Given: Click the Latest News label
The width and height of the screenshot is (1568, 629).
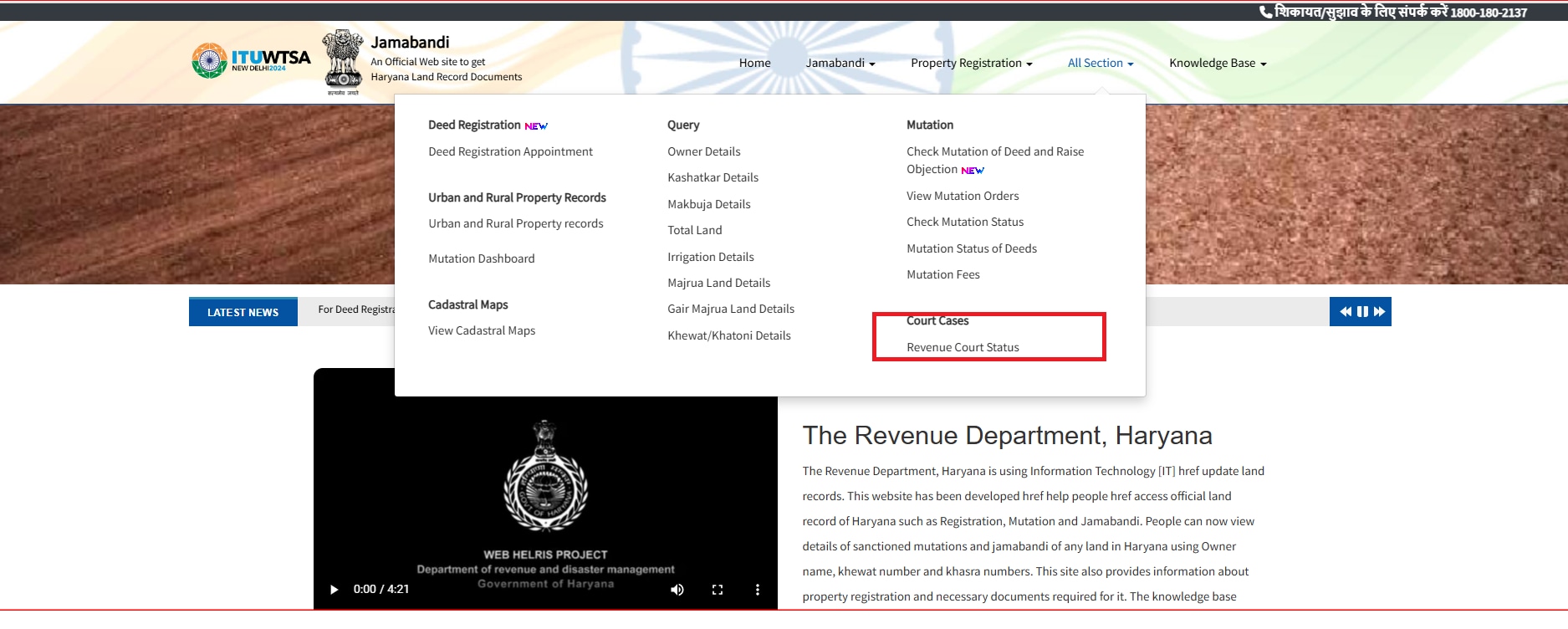Looking at the screenshot, I should point(243,312).
